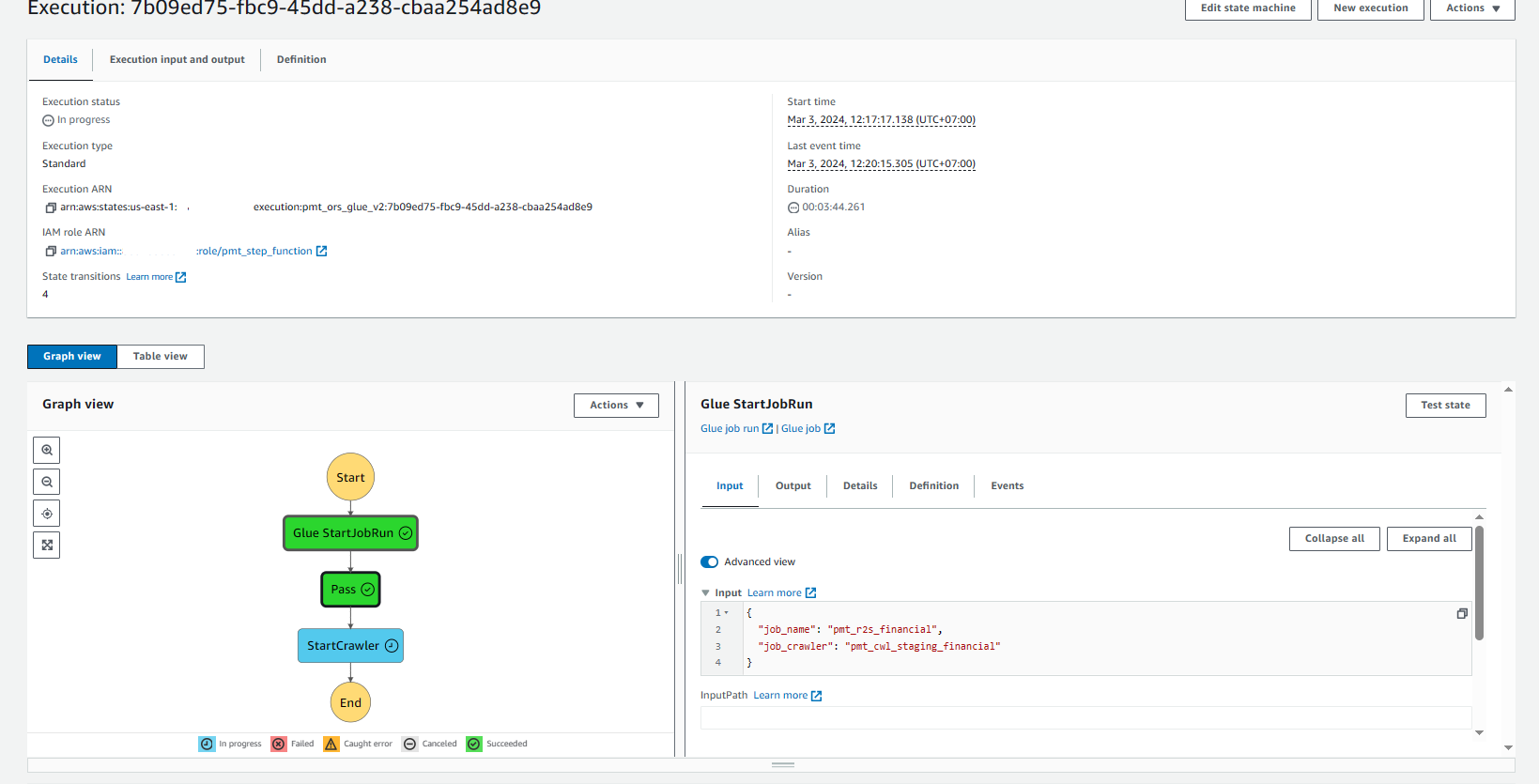The image size is (1539, 784).
Task: Open the state Details tab
Action: pyautogui.click(x=860, y=486)
